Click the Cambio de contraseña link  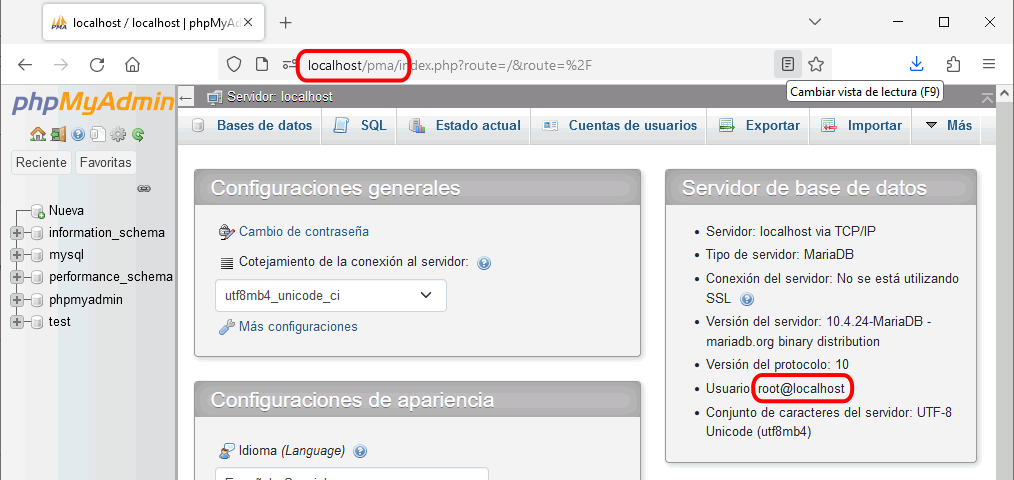coord(303,232)
